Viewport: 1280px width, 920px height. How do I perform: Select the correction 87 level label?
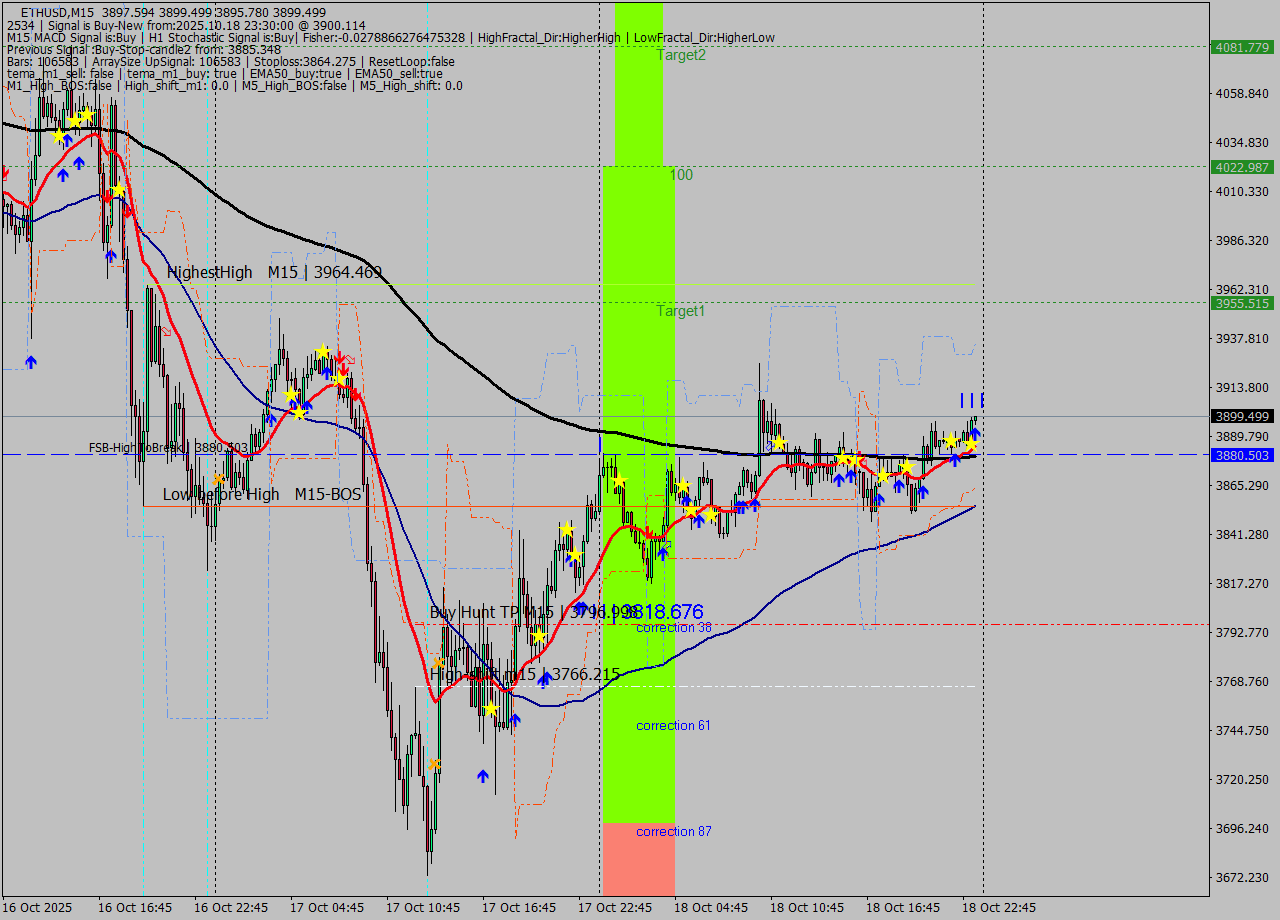[673, 831]
